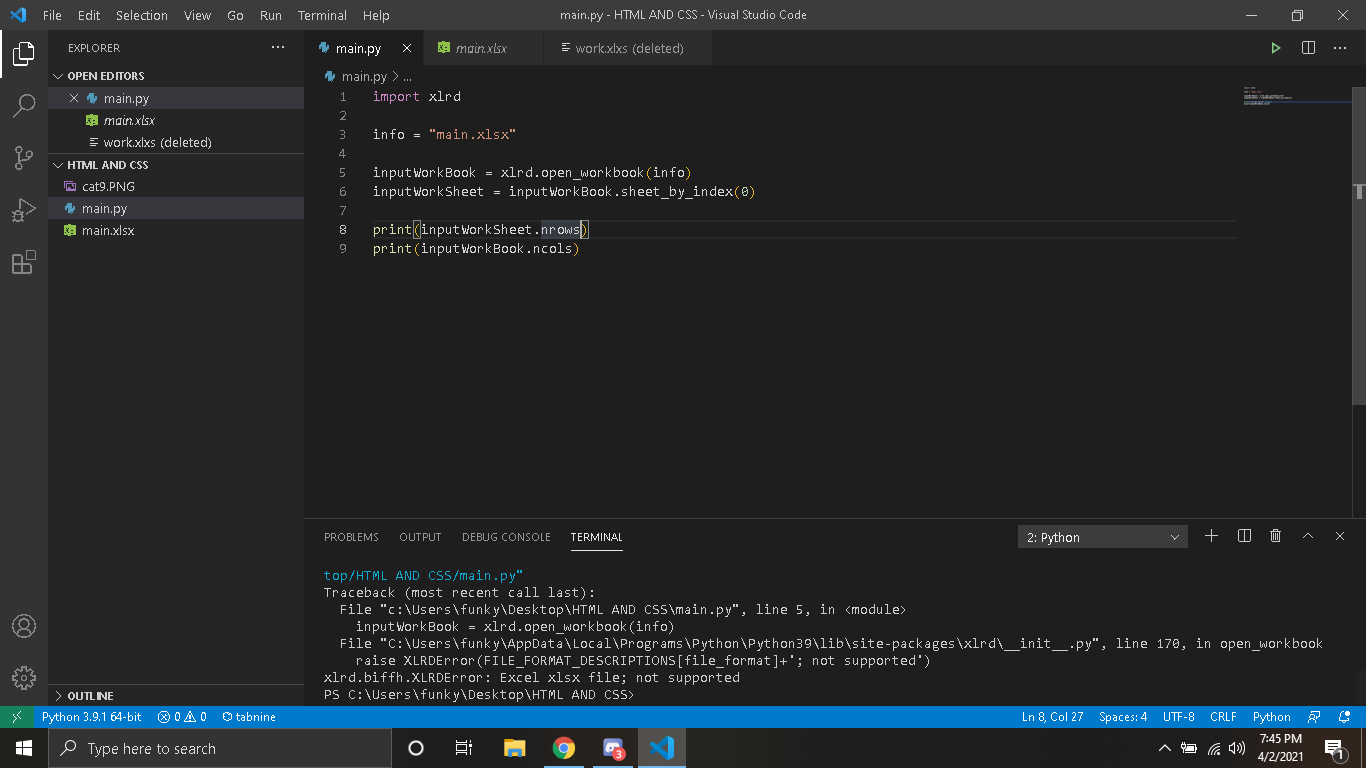Click the Run Python File play button

[1275, 48]
